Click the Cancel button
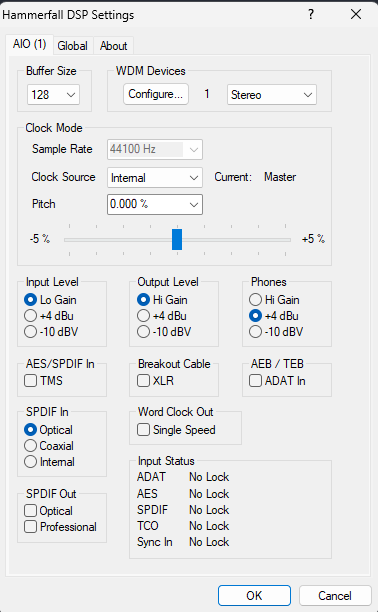The width and height of the screenshot is (378, 612). coord(335,596)
